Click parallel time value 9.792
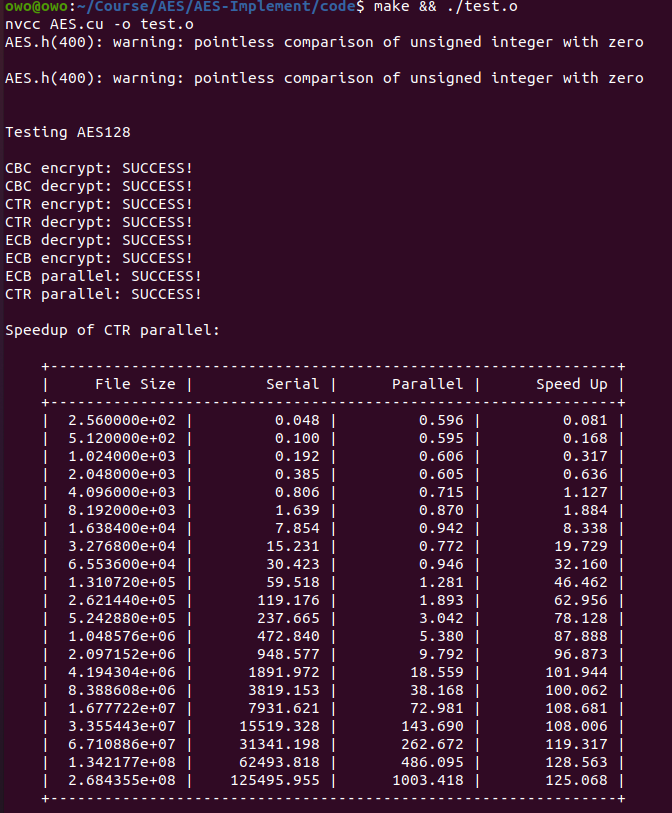Screen dimensions: 672x813 (441, 654)
